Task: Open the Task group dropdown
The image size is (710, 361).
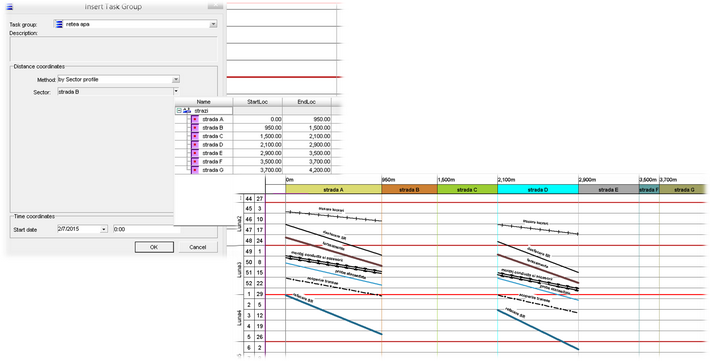Action: pyautogui.click(x=213, y=24)
